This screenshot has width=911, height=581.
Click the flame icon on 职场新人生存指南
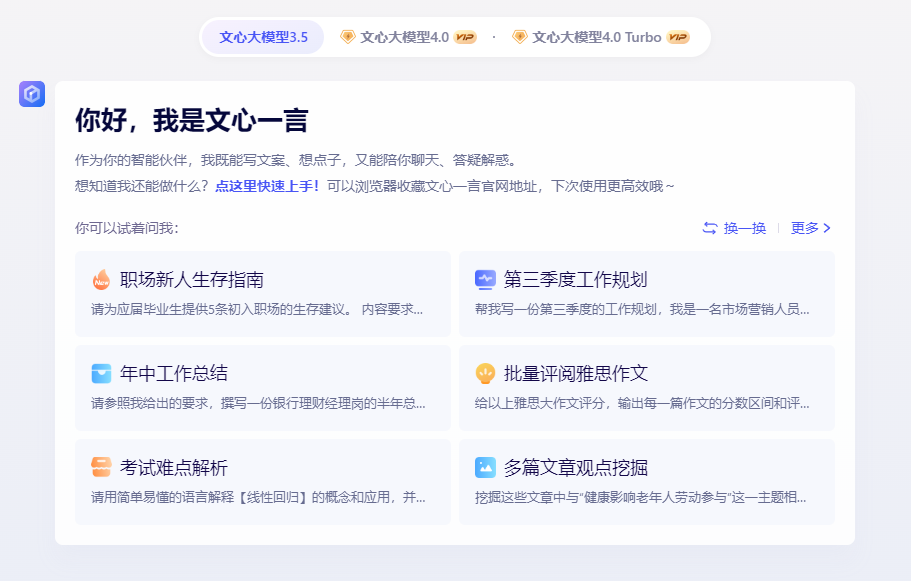tap(101, 280)
